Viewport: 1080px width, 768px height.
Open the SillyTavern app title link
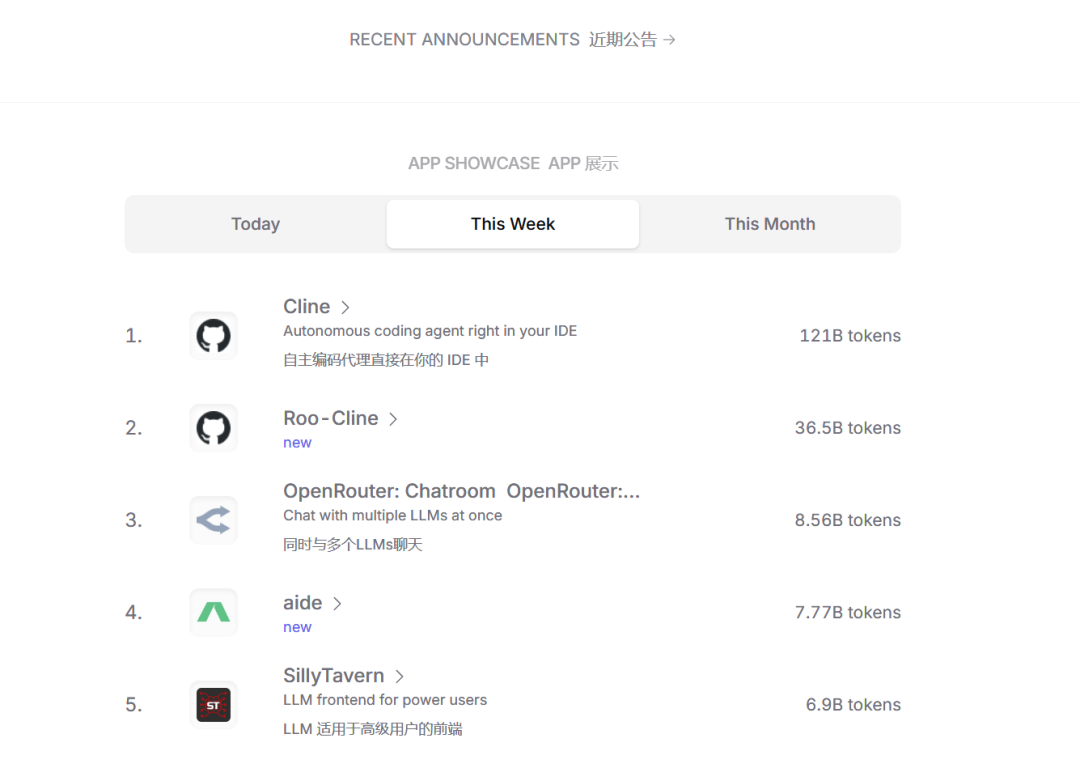point(332,676)
